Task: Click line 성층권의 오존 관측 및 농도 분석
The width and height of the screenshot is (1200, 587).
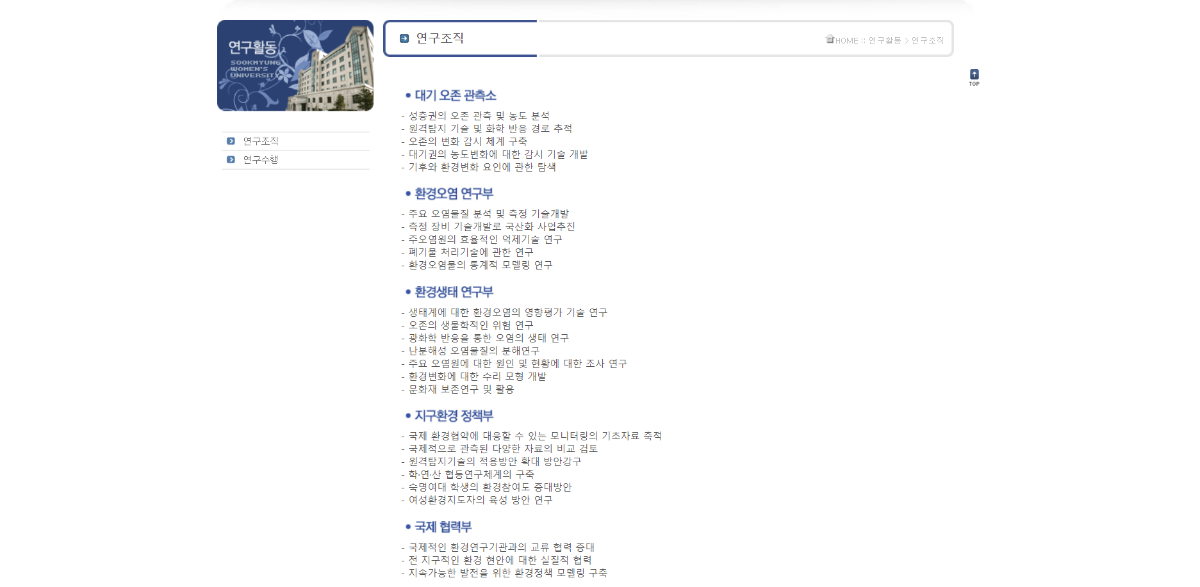Action: (x=478, y=116)
